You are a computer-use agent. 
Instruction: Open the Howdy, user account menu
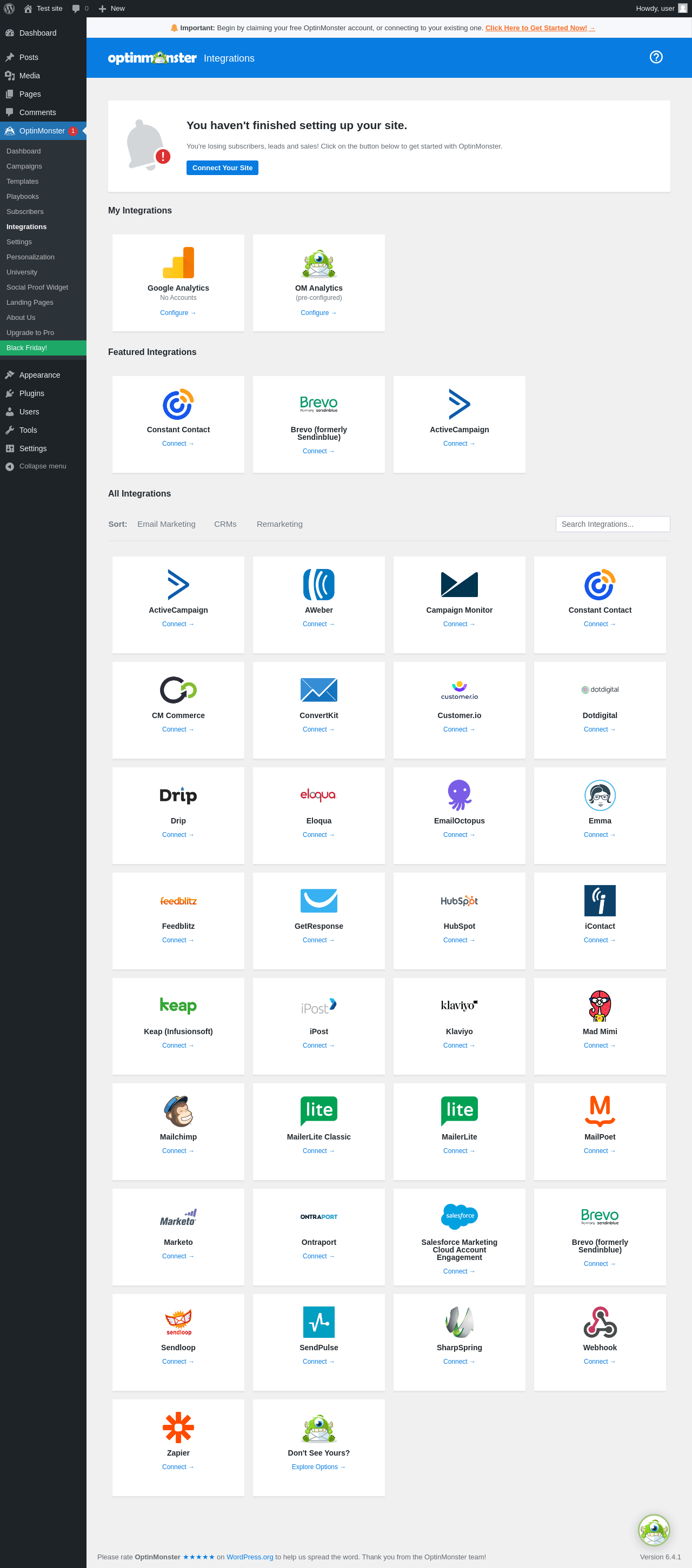(661, 9)
